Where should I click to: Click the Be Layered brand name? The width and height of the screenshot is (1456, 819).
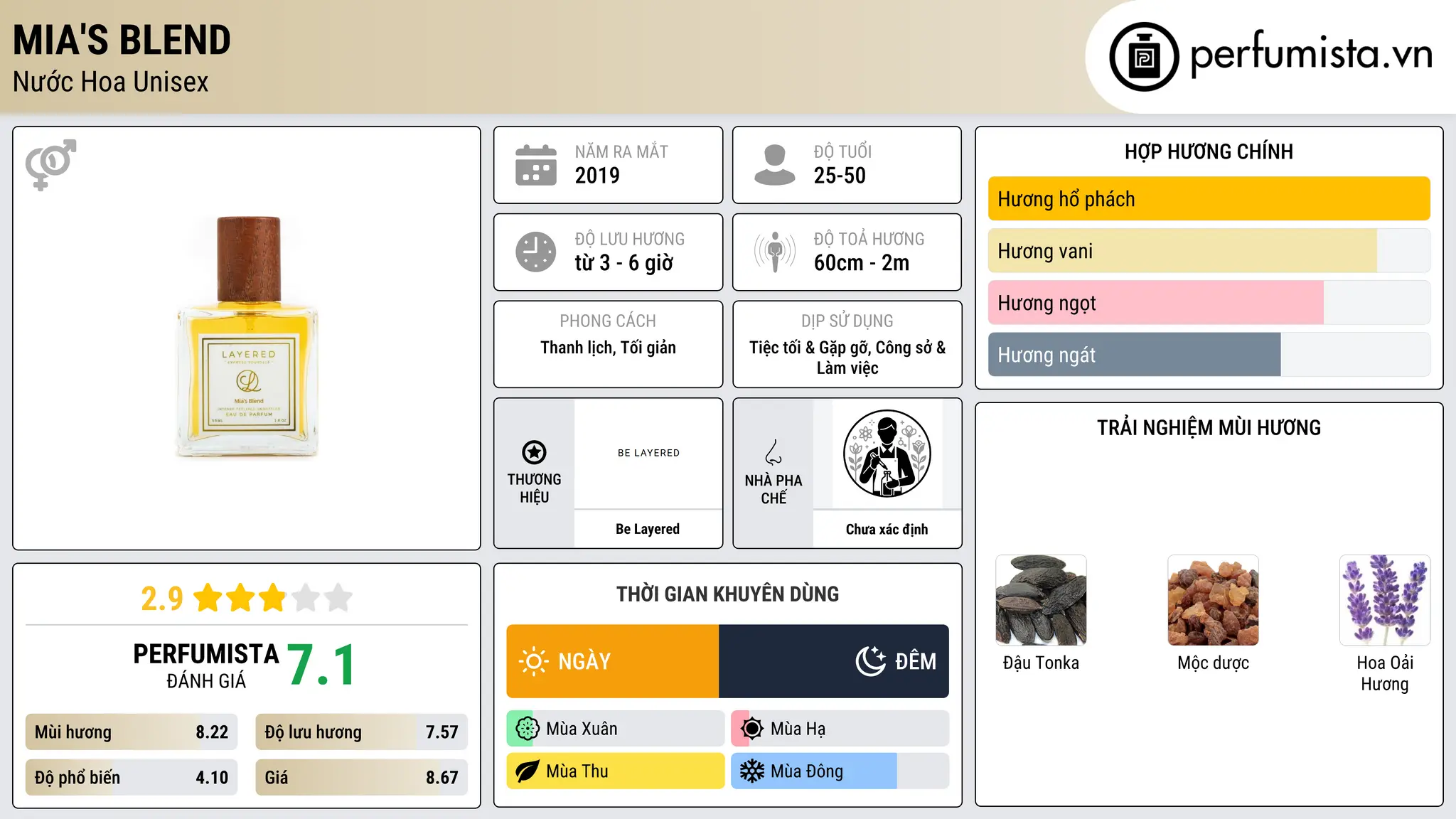pyautogui.click(x=648, y=529)
